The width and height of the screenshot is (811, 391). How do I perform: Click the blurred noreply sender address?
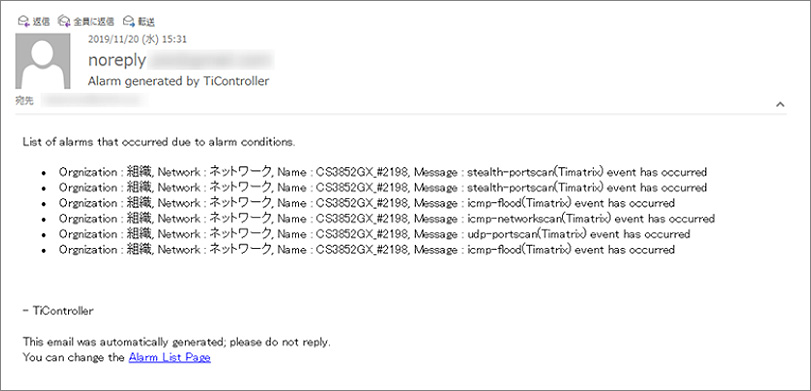(x=211, y=61)
